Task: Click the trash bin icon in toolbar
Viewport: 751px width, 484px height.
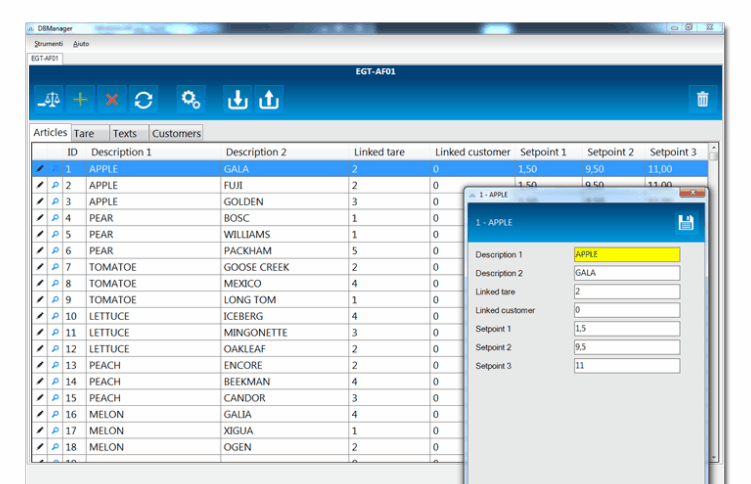Action: tap(703, 99)
